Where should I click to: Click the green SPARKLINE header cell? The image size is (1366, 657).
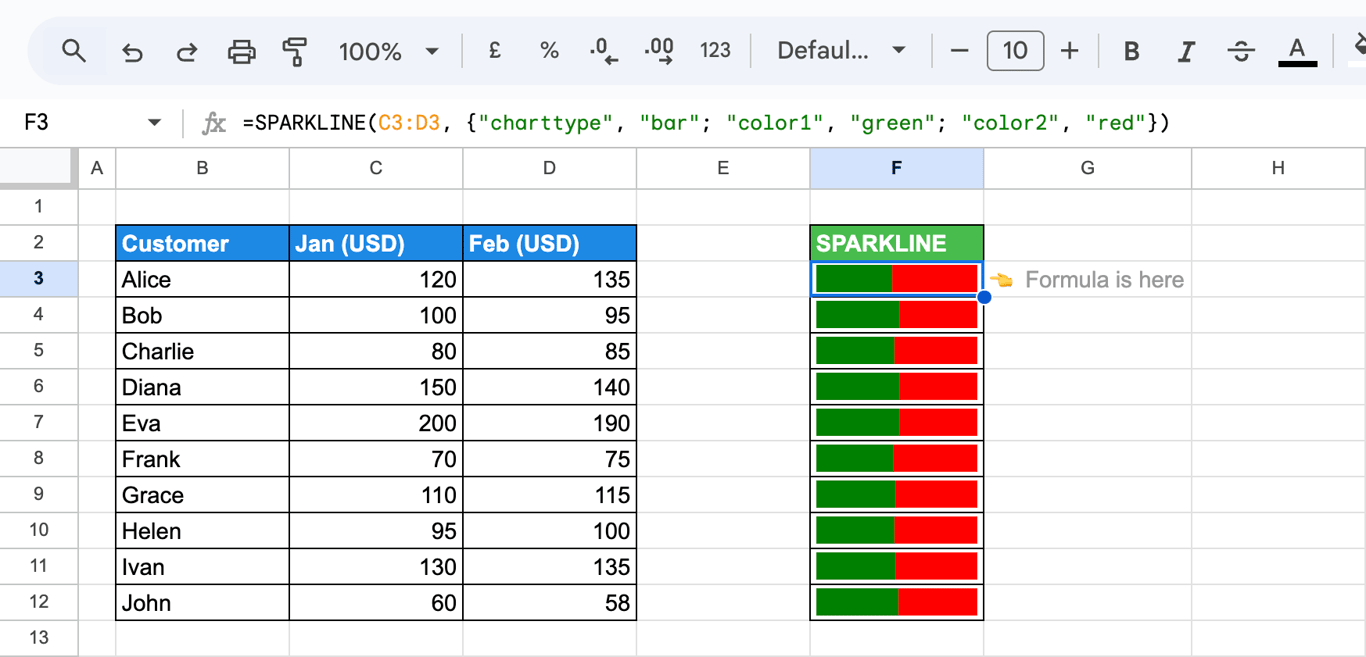point(896,243)
